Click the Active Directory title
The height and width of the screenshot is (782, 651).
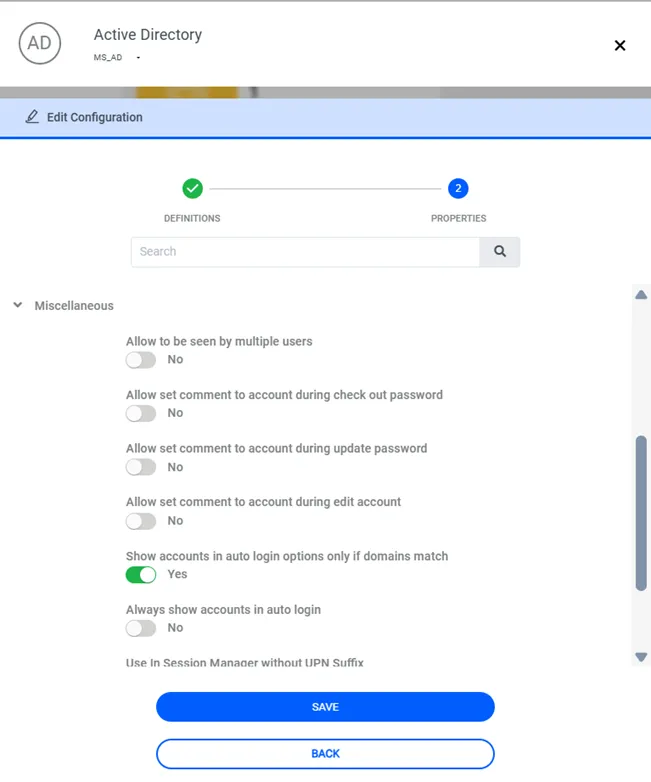click(148, 34)
